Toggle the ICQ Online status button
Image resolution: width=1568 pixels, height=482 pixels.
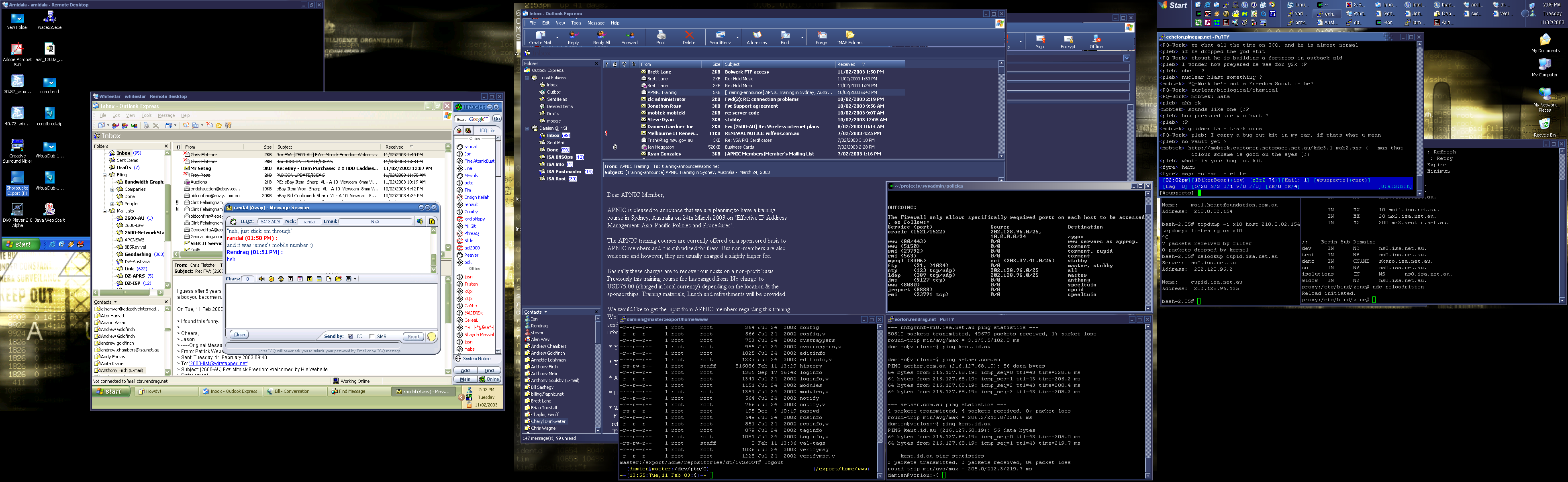[x=489, y=379]
